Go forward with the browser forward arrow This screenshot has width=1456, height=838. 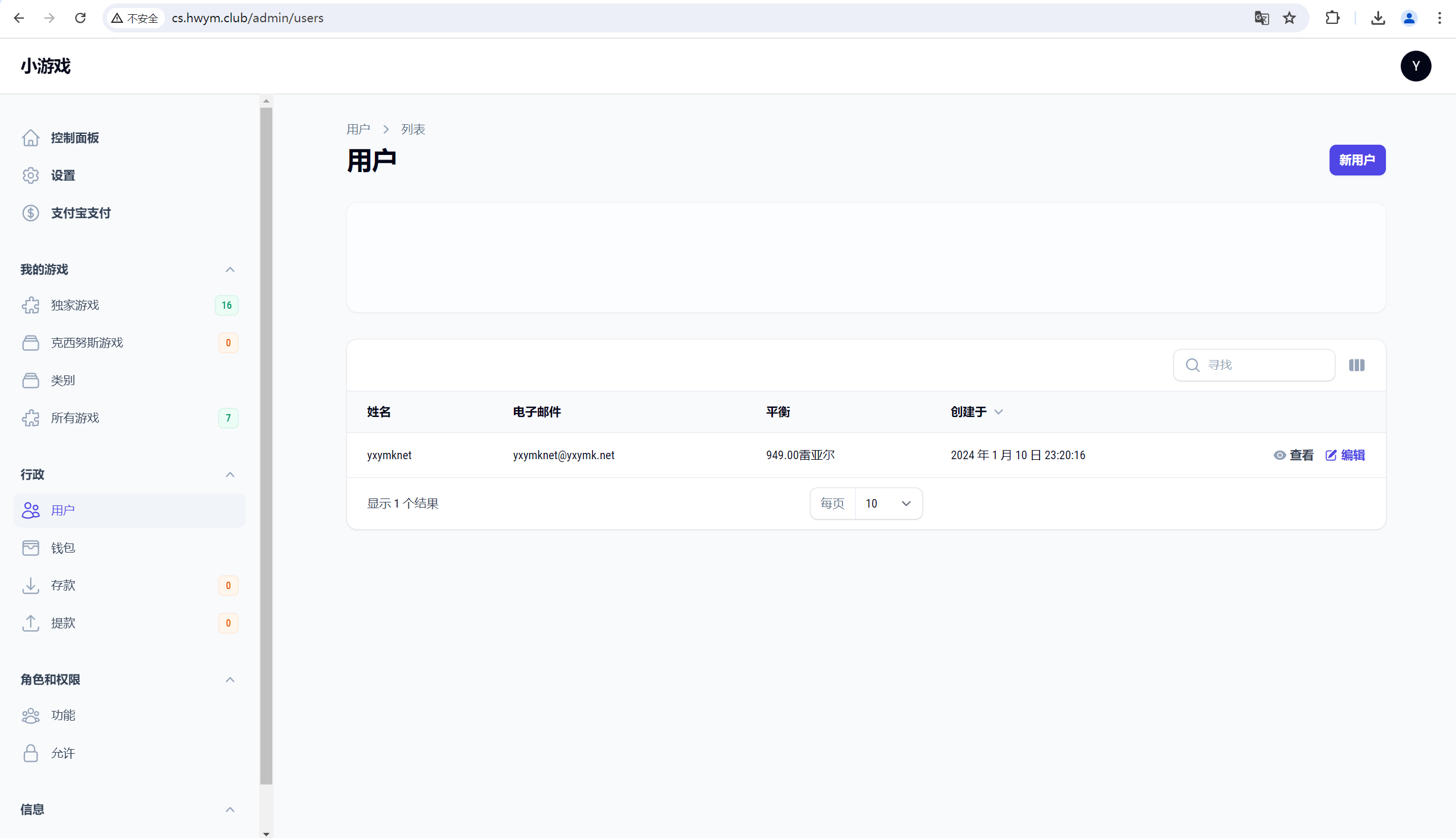[50, 18]
